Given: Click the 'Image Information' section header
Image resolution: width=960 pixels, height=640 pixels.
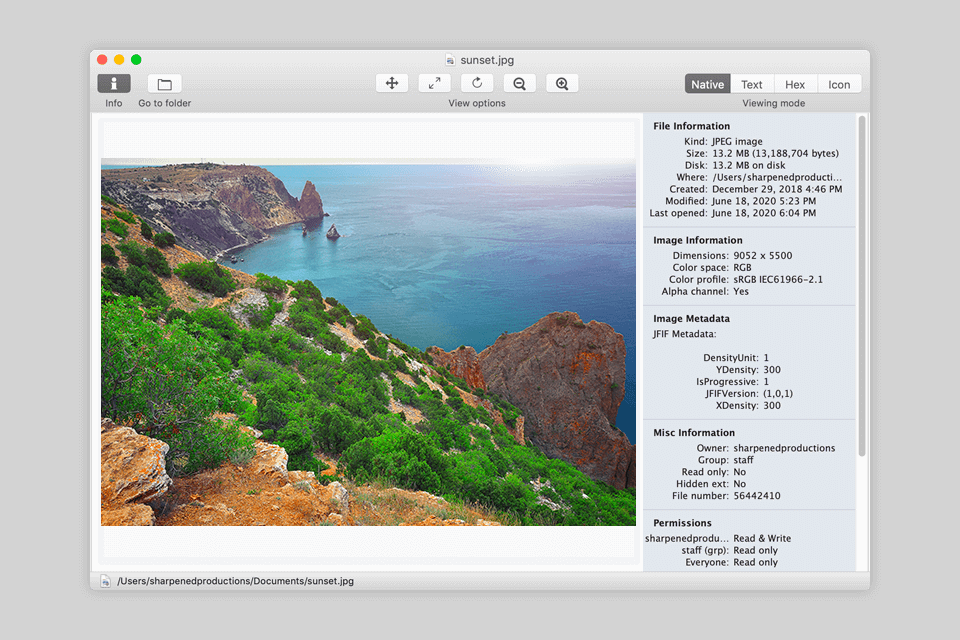Looking at the screenshot, I should [697, 240].
